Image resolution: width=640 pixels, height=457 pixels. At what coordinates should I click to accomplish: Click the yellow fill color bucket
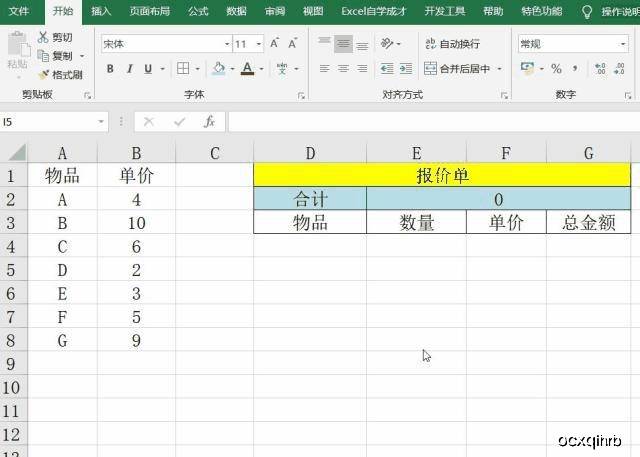(x=219, y=69)
